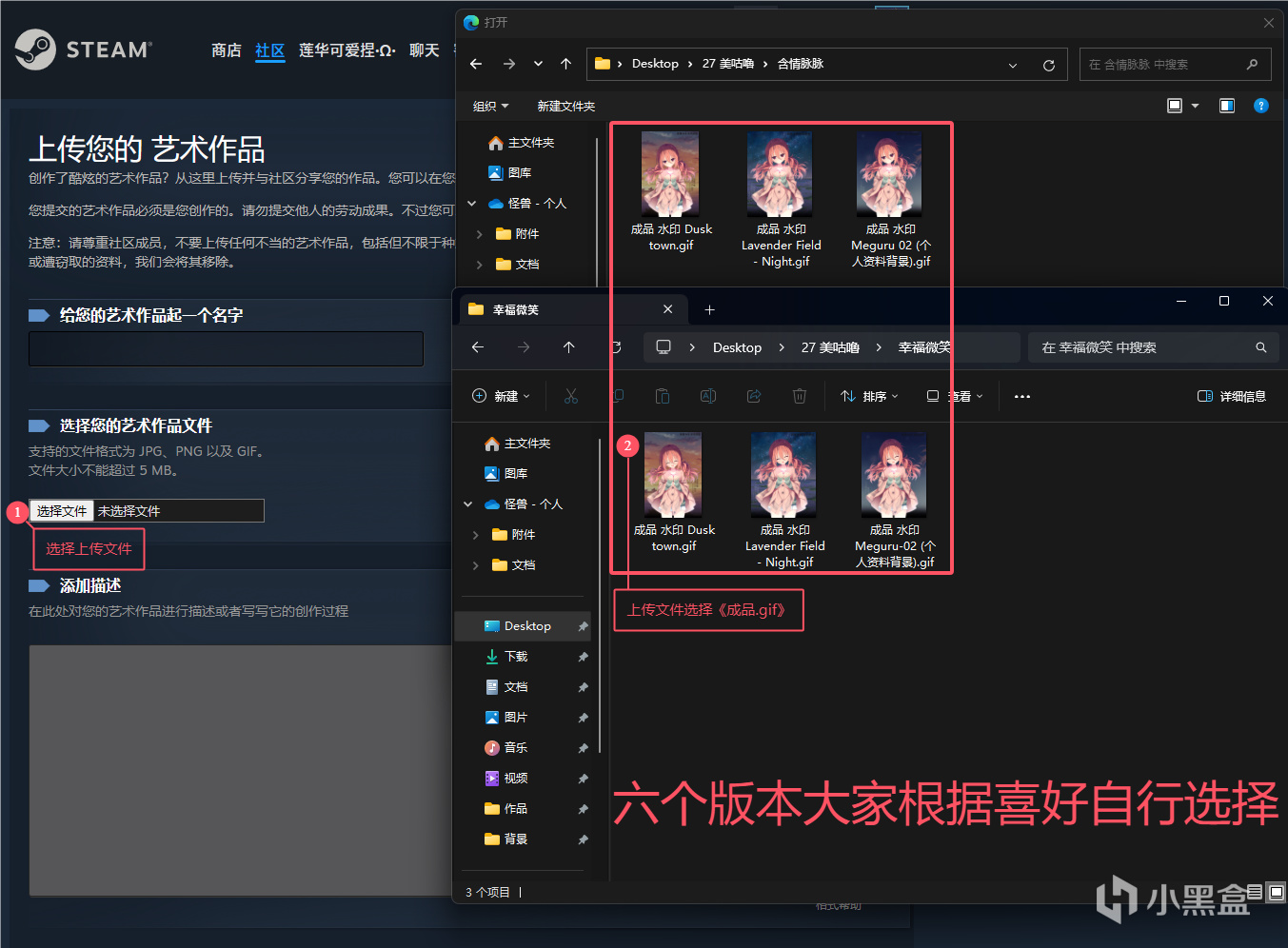Click Desktop breadcrumb in 打开 dialog address bar
Viewport: 1288px width, 948px height.
655,64
